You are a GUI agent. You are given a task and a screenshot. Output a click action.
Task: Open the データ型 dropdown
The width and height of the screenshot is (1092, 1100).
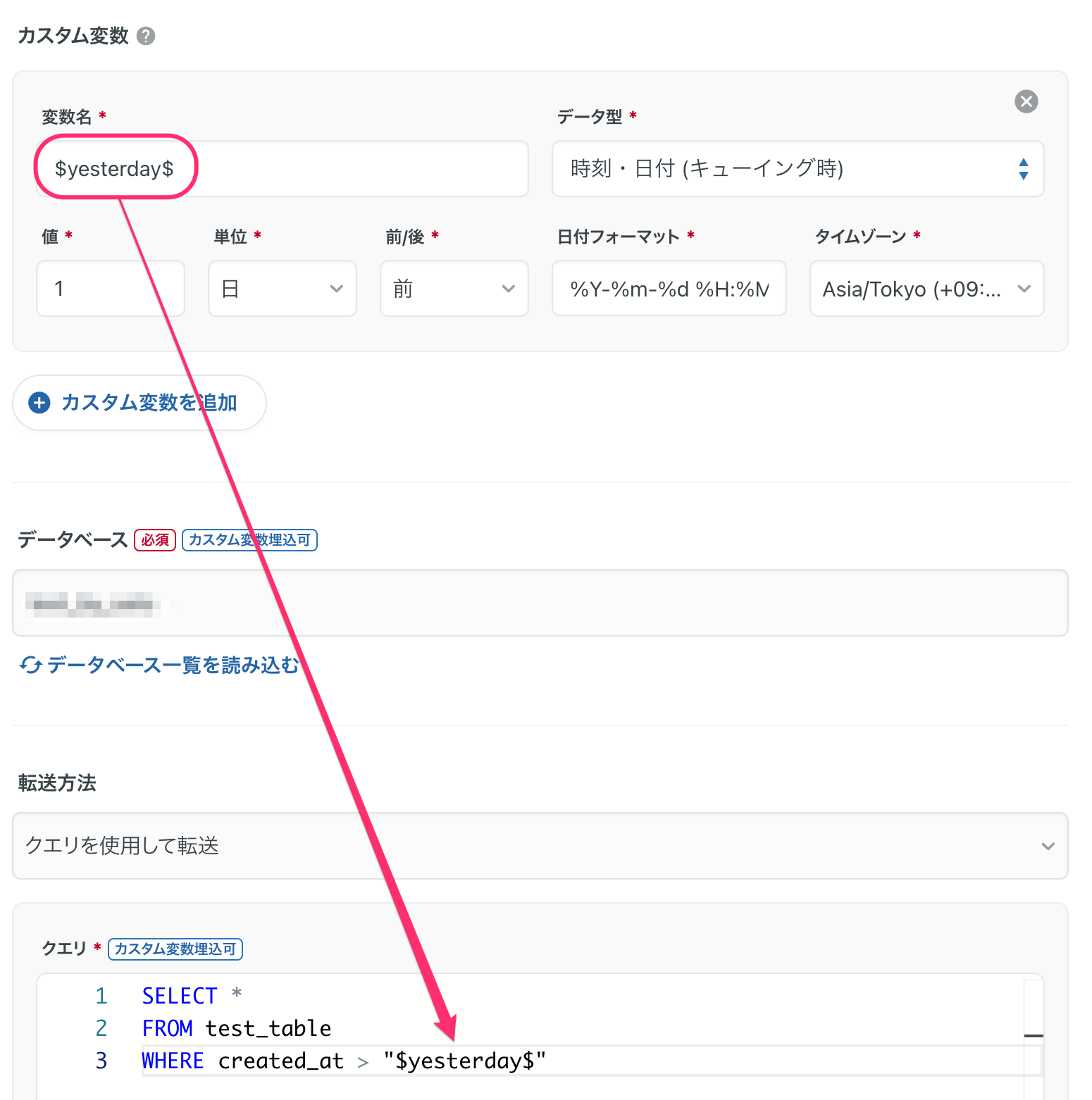[798, 168]
